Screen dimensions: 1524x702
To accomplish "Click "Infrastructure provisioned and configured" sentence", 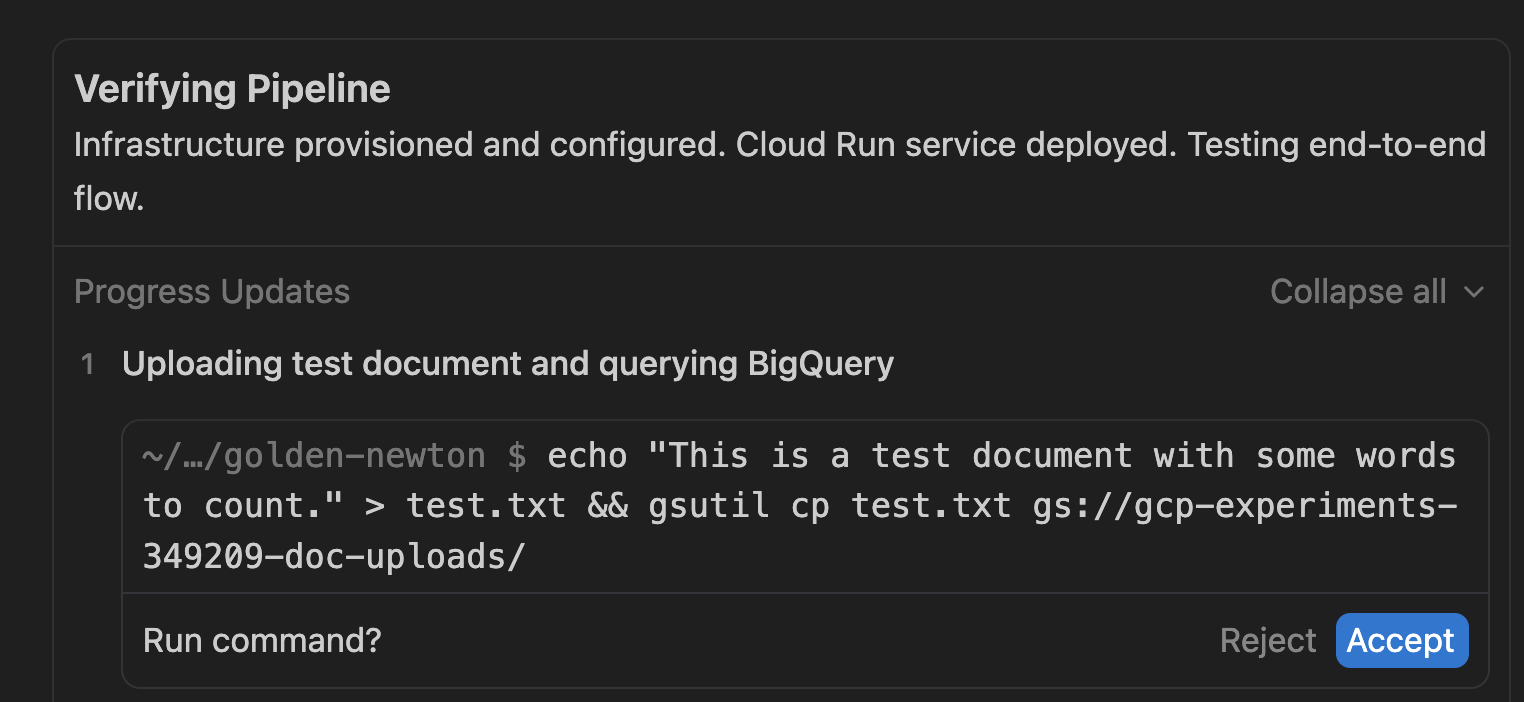I will (x=400, y=145).
